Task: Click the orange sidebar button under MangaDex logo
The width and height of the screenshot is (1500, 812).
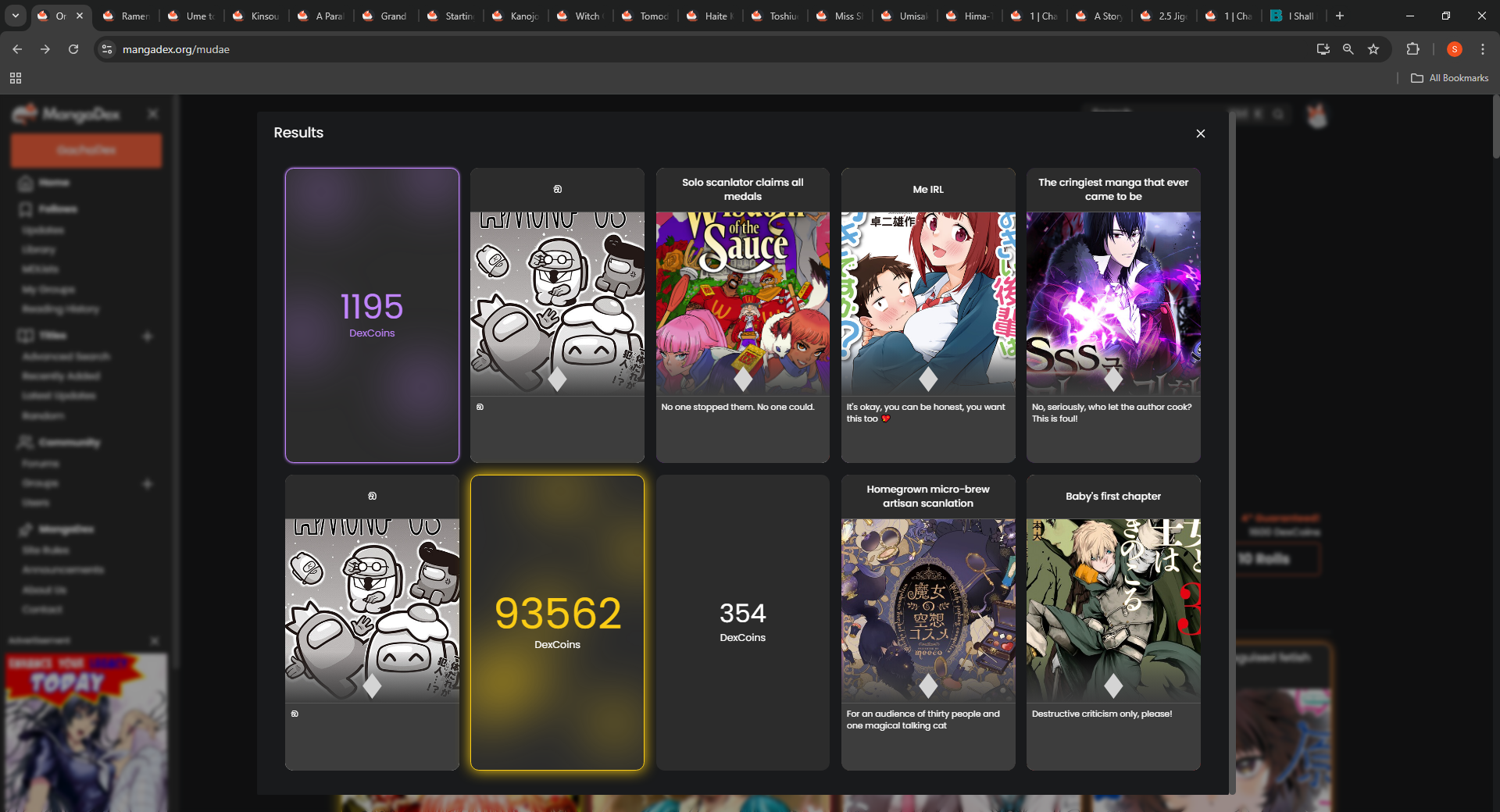Action: pos(87,150)
